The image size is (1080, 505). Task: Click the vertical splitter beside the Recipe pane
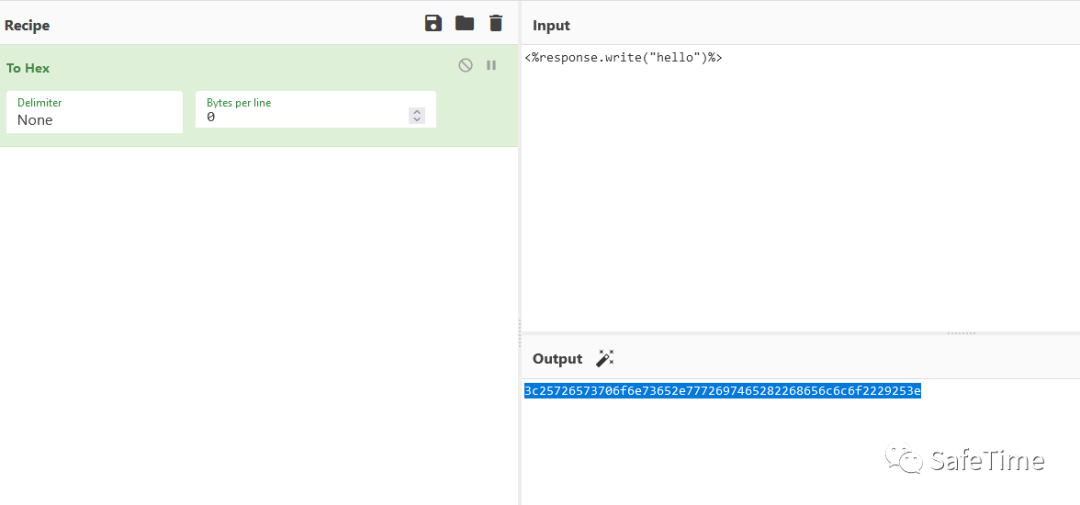519,327
